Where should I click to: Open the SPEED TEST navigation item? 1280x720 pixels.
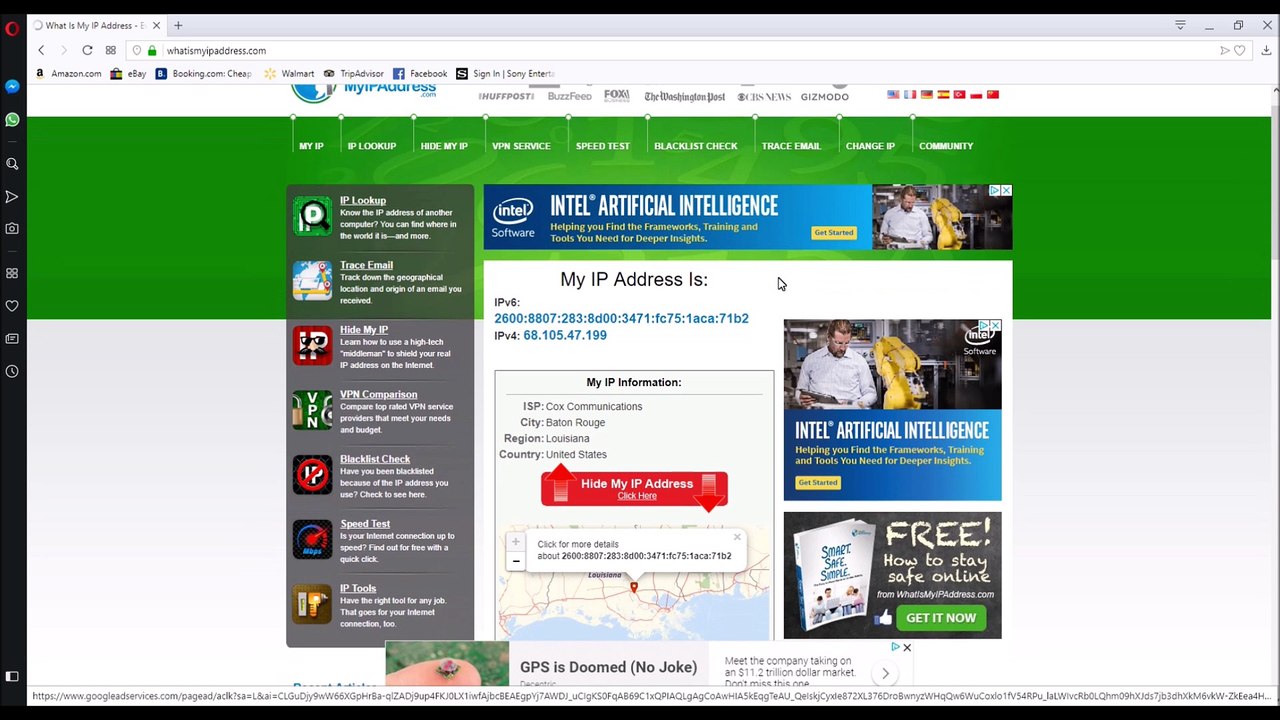tap(603, 146)
